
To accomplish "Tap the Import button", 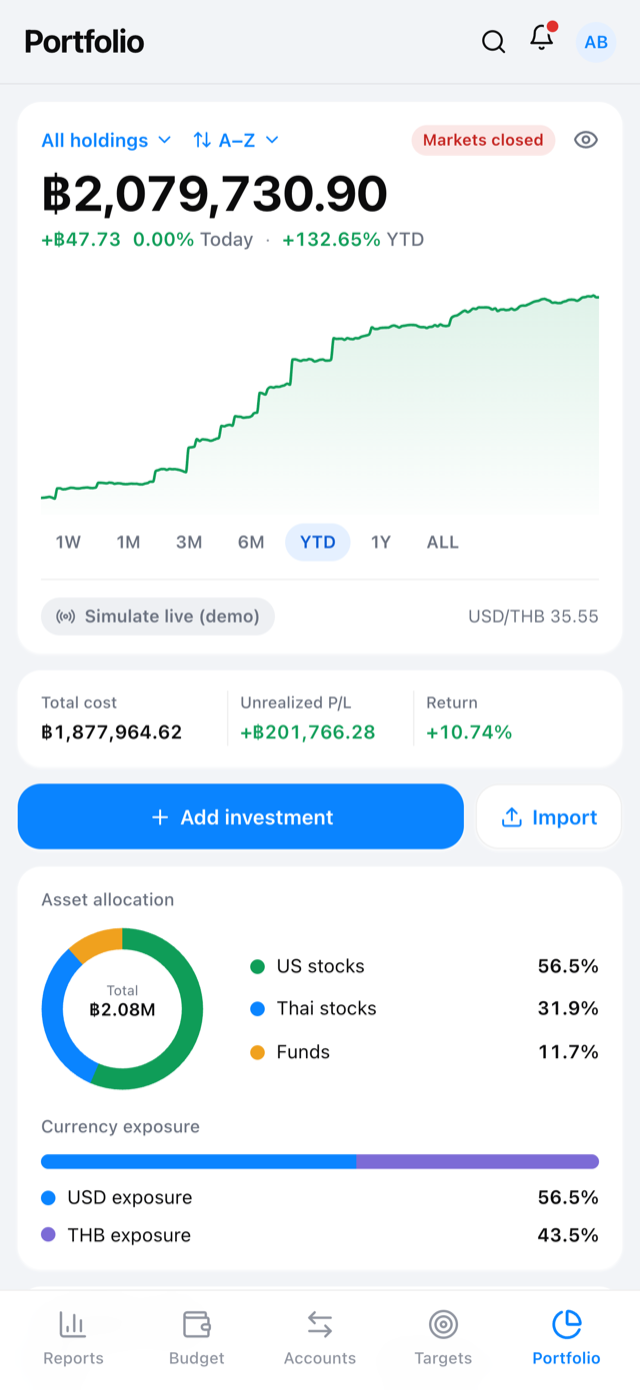I will (x=549, y=817).
